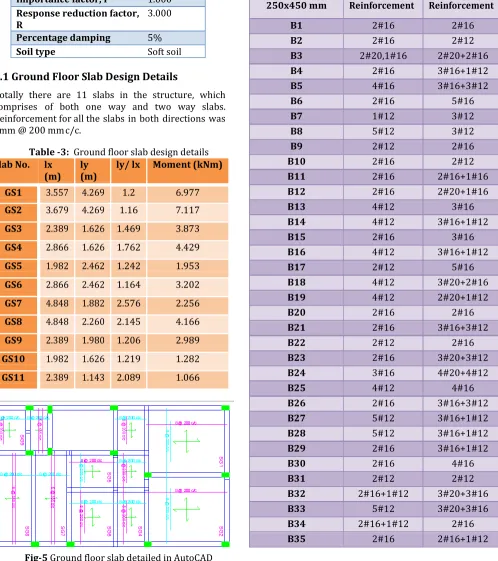Viewport: 498px width, 561px height.
Task: Select beam row label 'B32'
Action: pos(296,494)
